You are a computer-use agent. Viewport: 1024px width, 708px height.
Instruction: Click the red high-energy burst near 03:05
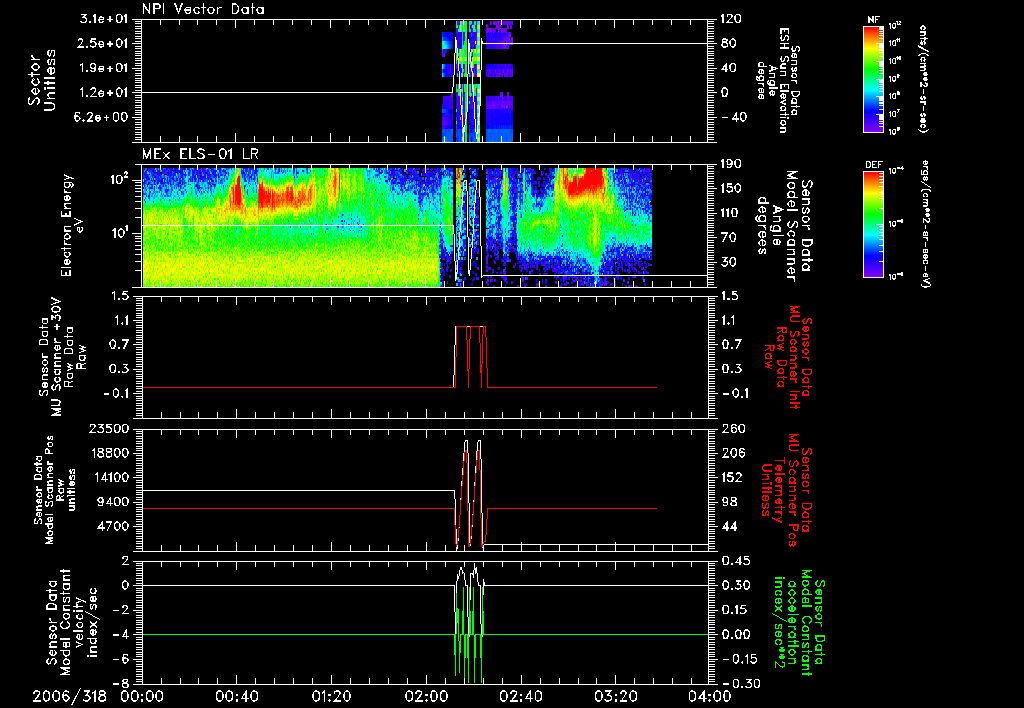[586, 182]
